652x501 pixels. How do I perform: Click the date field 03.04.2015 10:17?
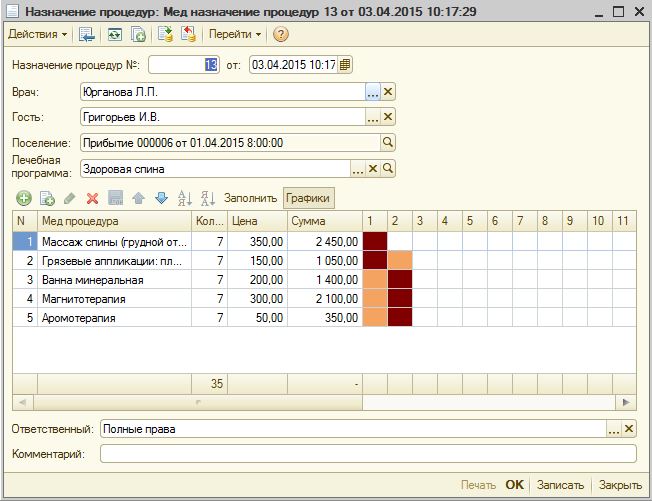(x=294, y=65)
